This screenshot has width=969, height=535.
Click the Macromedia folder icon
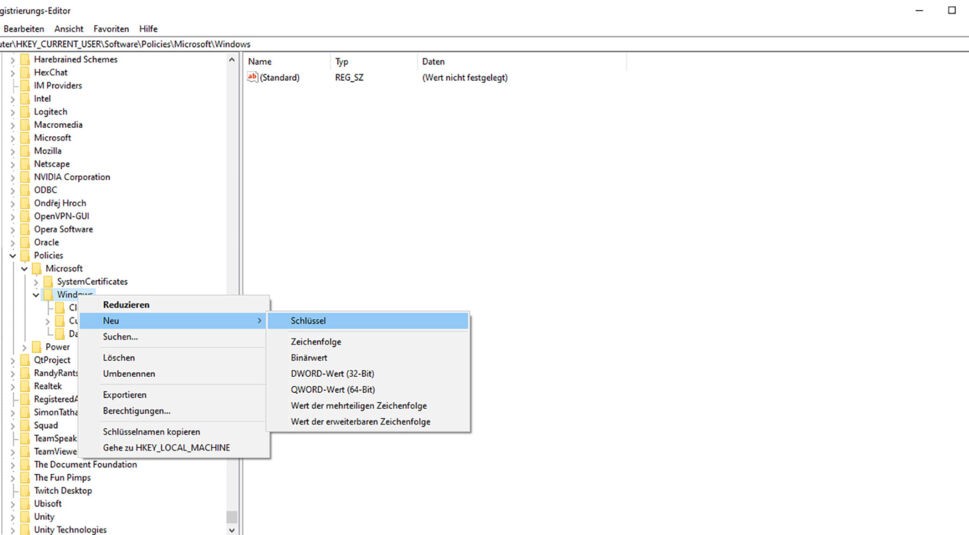pyautogui.click(x=25, y=125)
